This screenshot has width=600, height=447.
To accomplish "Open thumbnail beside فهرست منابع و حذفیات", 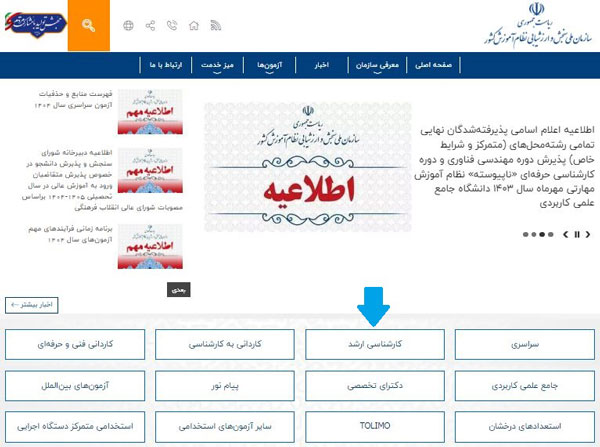I will point(150,112).
